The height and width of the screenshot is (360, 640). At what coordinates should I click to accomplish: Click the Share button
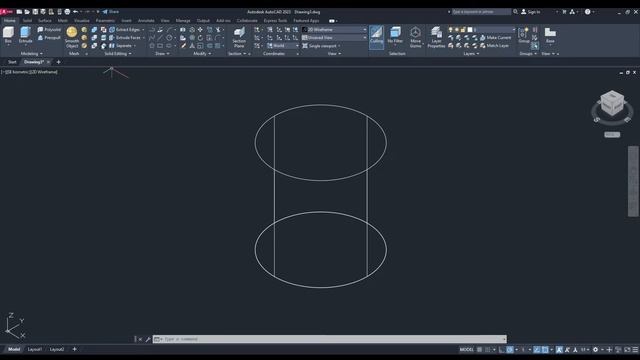(x=111, y=12)
